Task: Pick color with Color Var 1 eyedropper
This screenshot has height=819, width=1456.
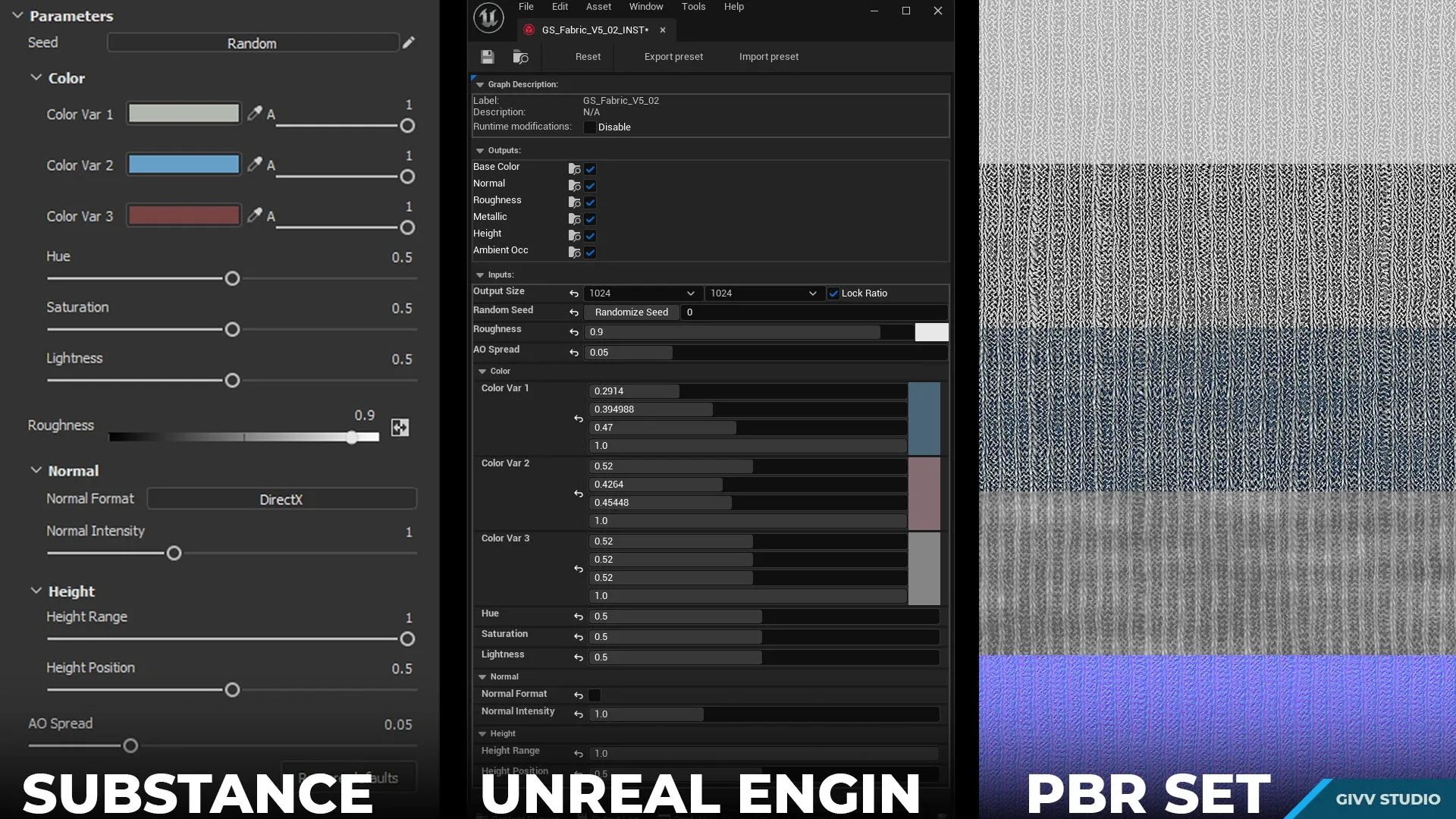Action: [255, 113]
